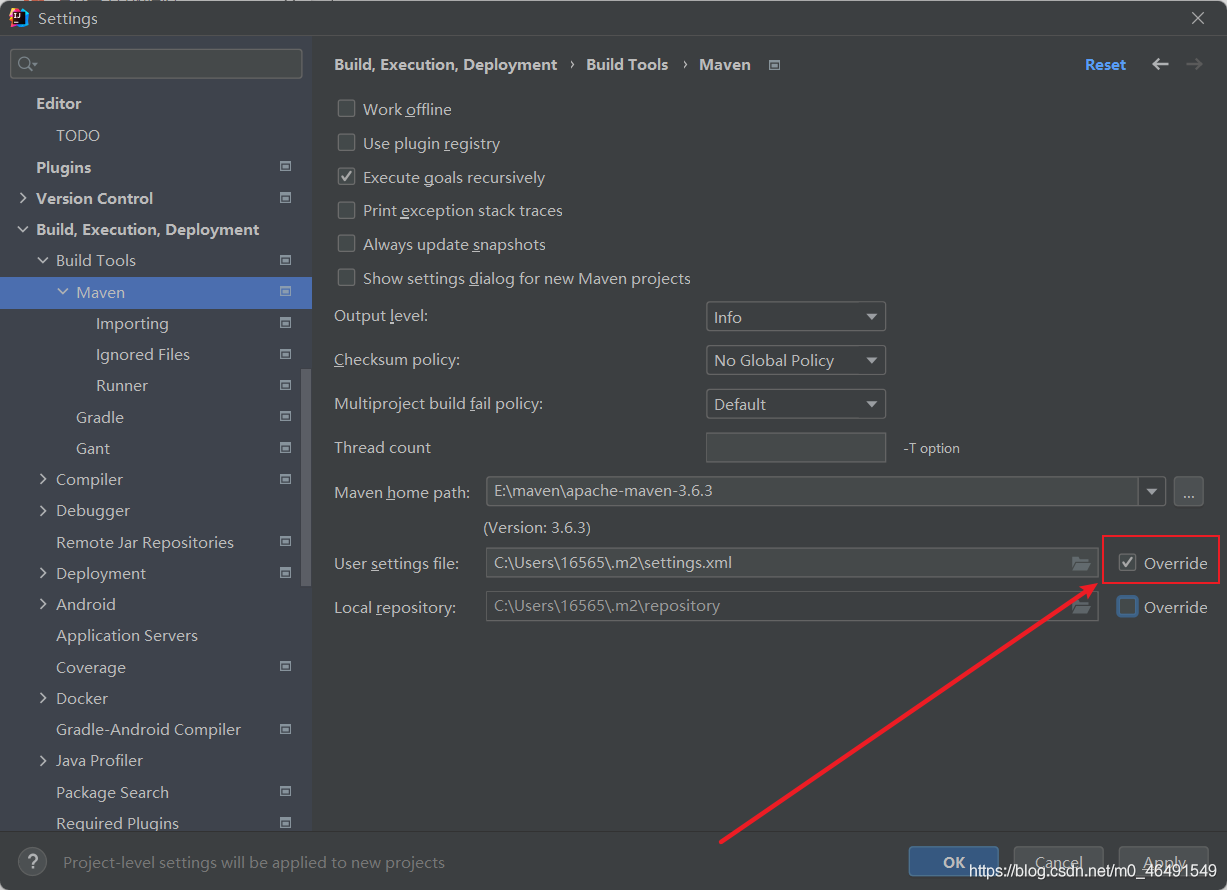Open the Output level dropdown
Viewport: 1227px width, 890px height.
pos(796,317)
